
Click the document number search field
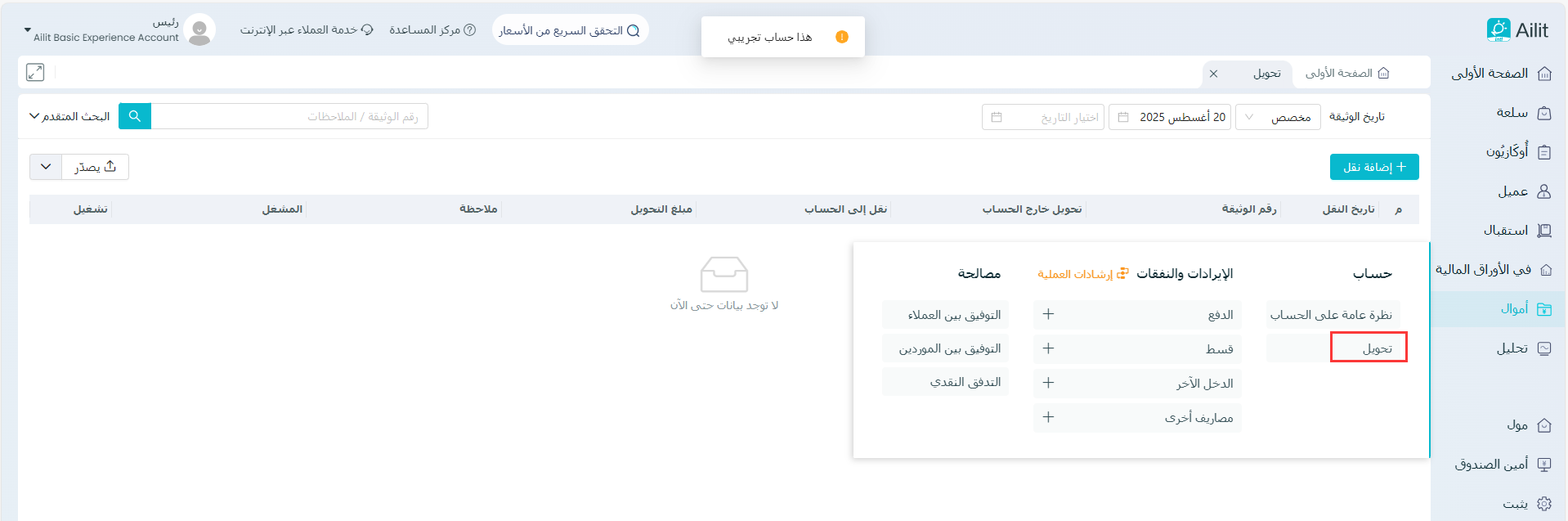click(289, 116)
